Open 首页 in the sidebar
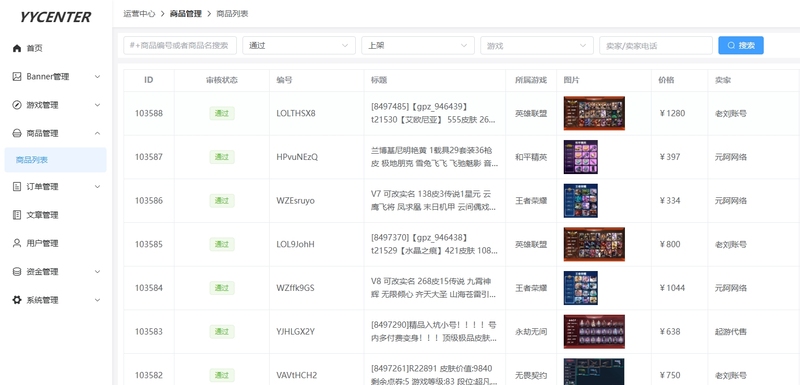Viewport: 800px width, 385px height. pos(35,48)
